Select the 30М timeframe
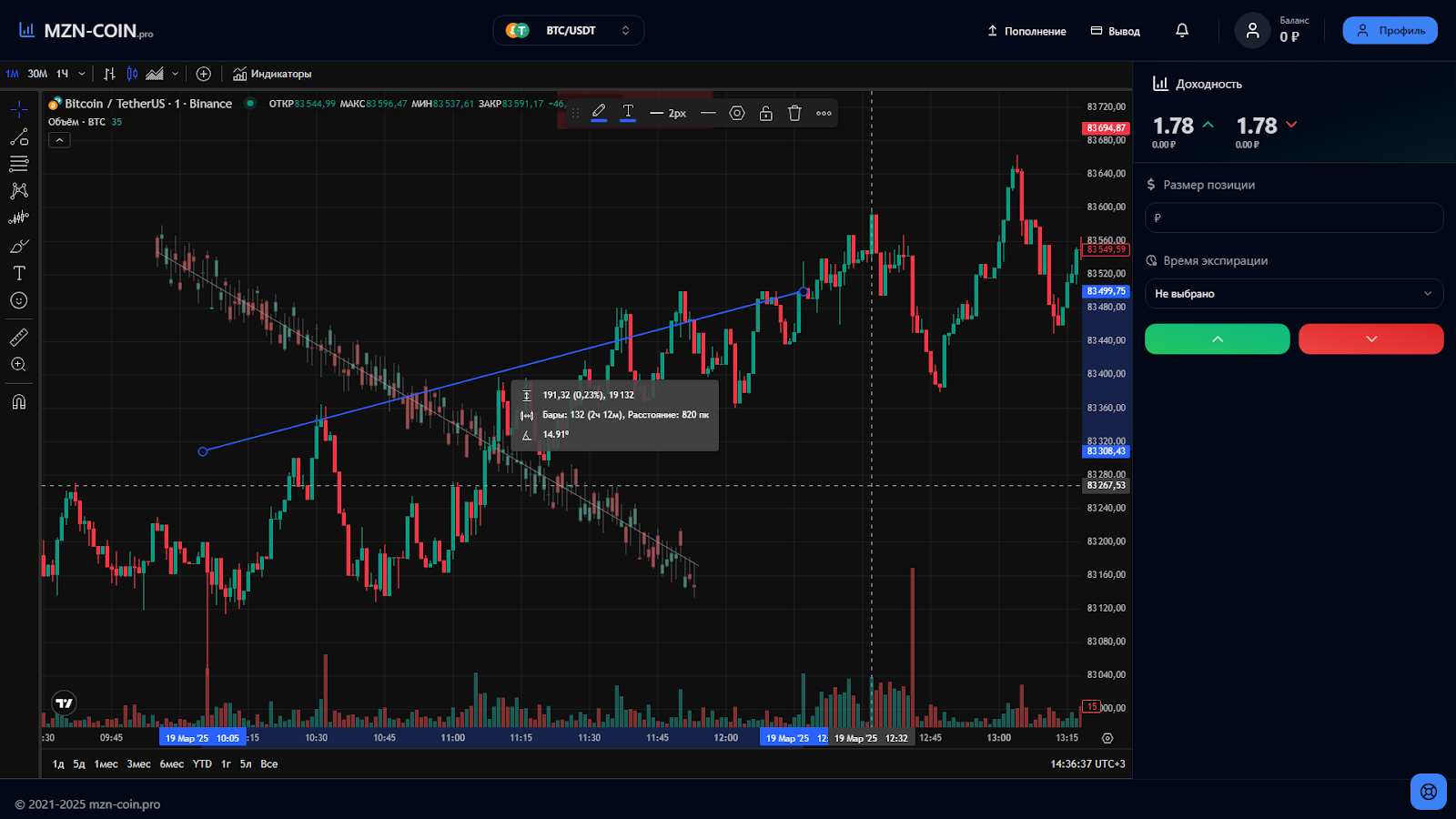Screen dimensions: 1456x819 click(x=37, y=74)
